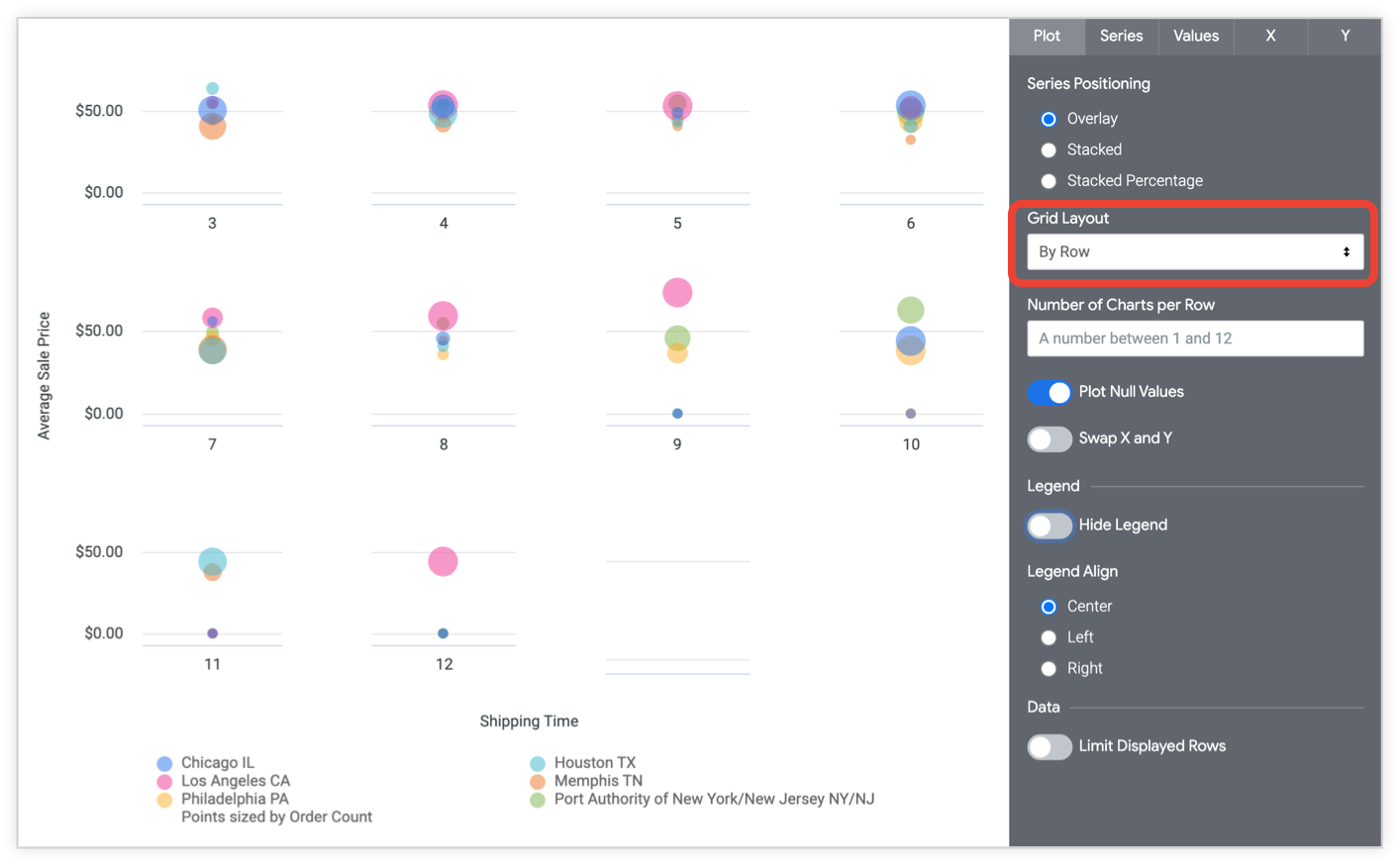This screenshot has width=1400, height=865.
Task: Click the Philadelphia PA legend dot
Action: point(164,800)
